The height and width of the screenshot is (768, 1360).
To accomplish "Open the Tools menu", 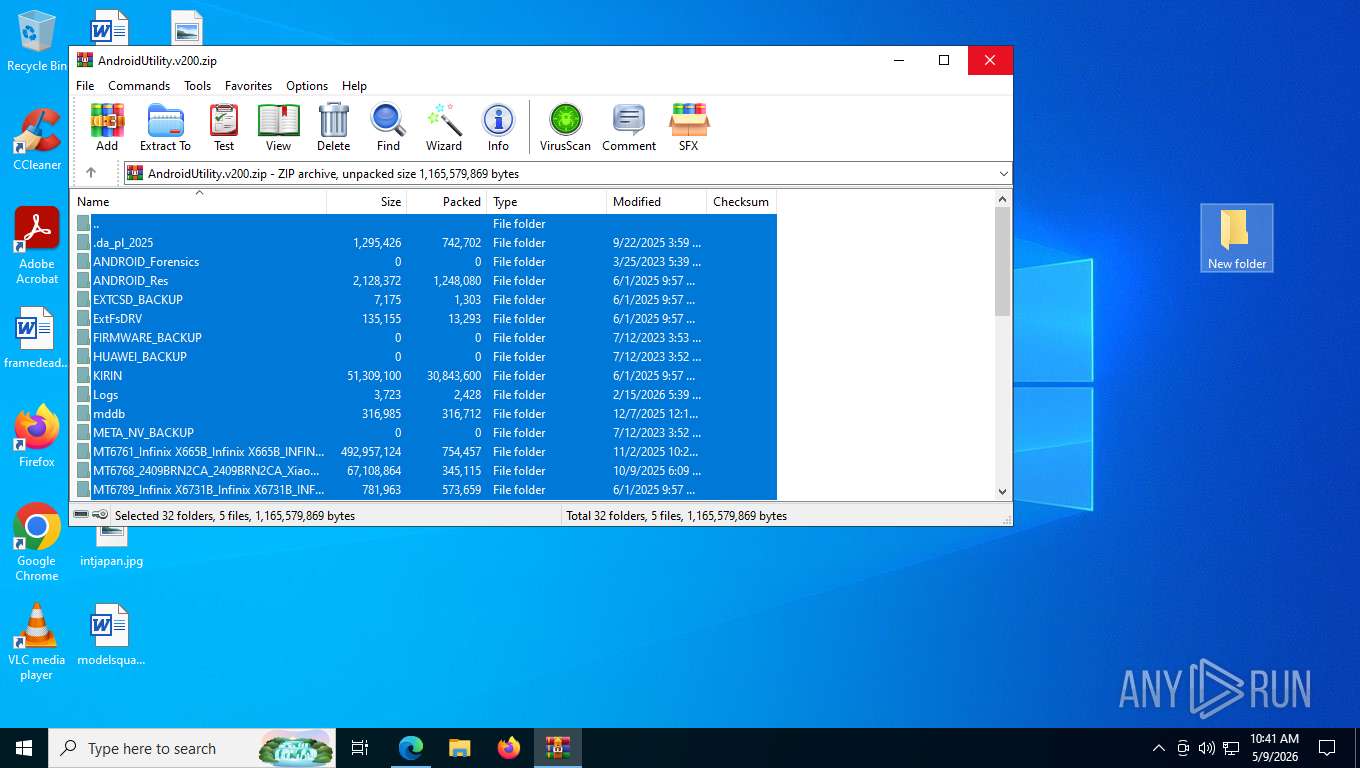I will tap(197, 86).
